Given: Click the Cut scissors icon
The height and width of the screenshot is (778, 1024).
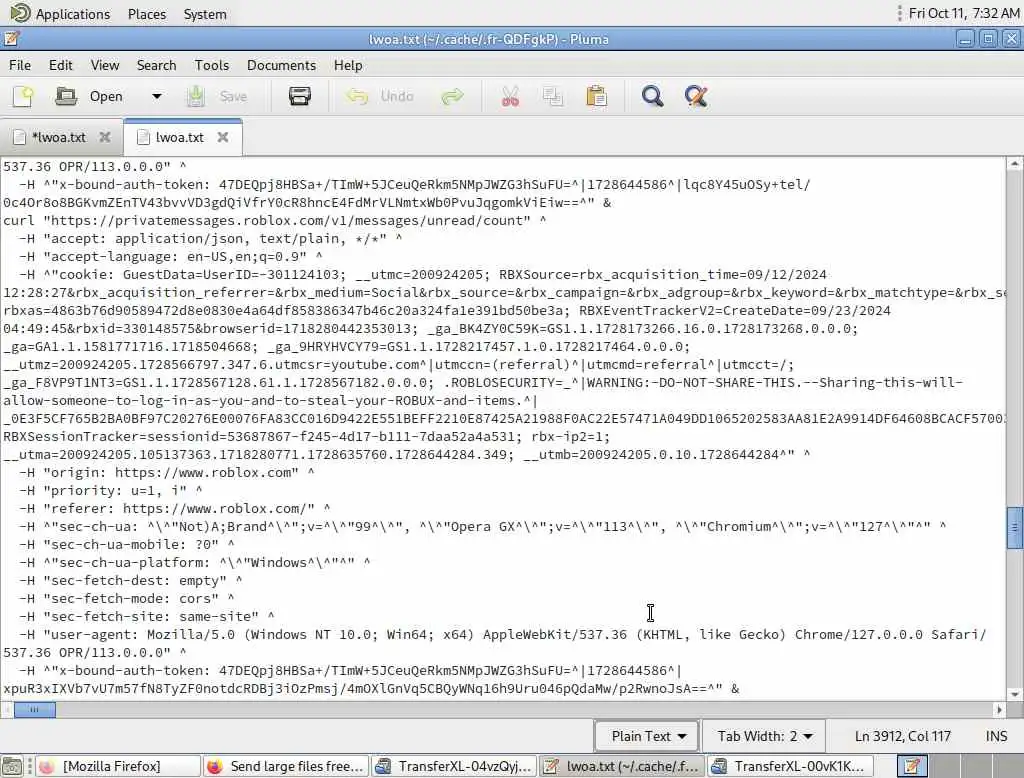Looking at the screenshot, I should pyautogui.click(x=510, y=97).
